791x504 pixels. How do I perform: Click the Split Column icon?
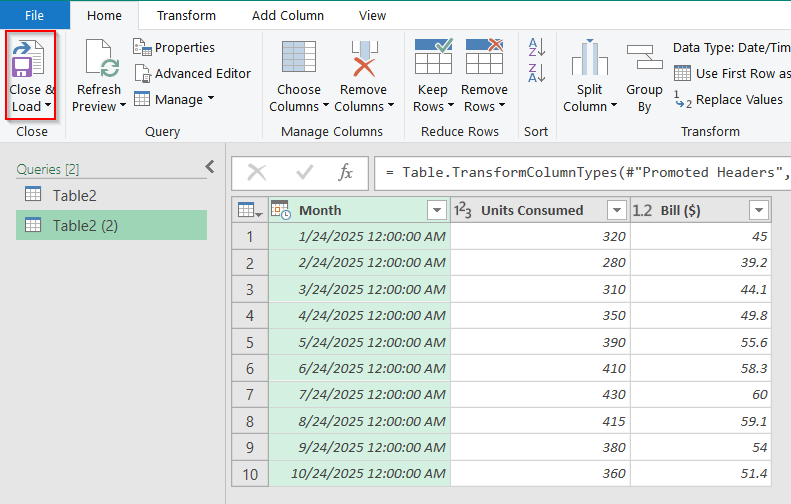(590, 57)
